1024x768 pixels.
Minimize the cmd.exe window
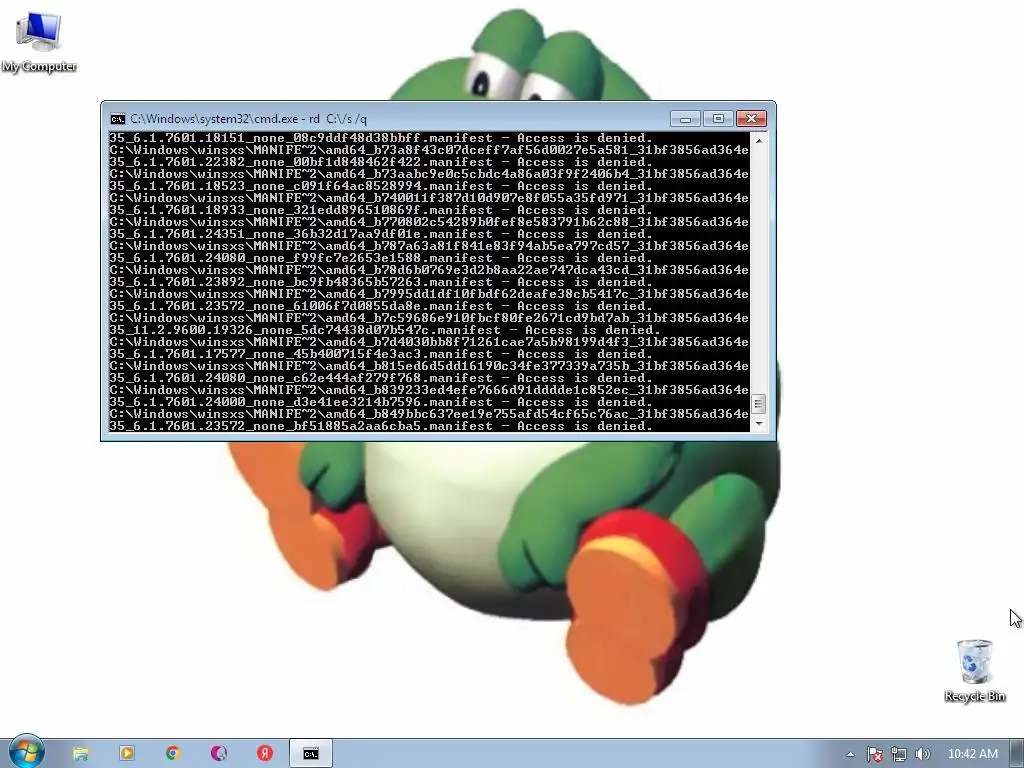[685, 119]
